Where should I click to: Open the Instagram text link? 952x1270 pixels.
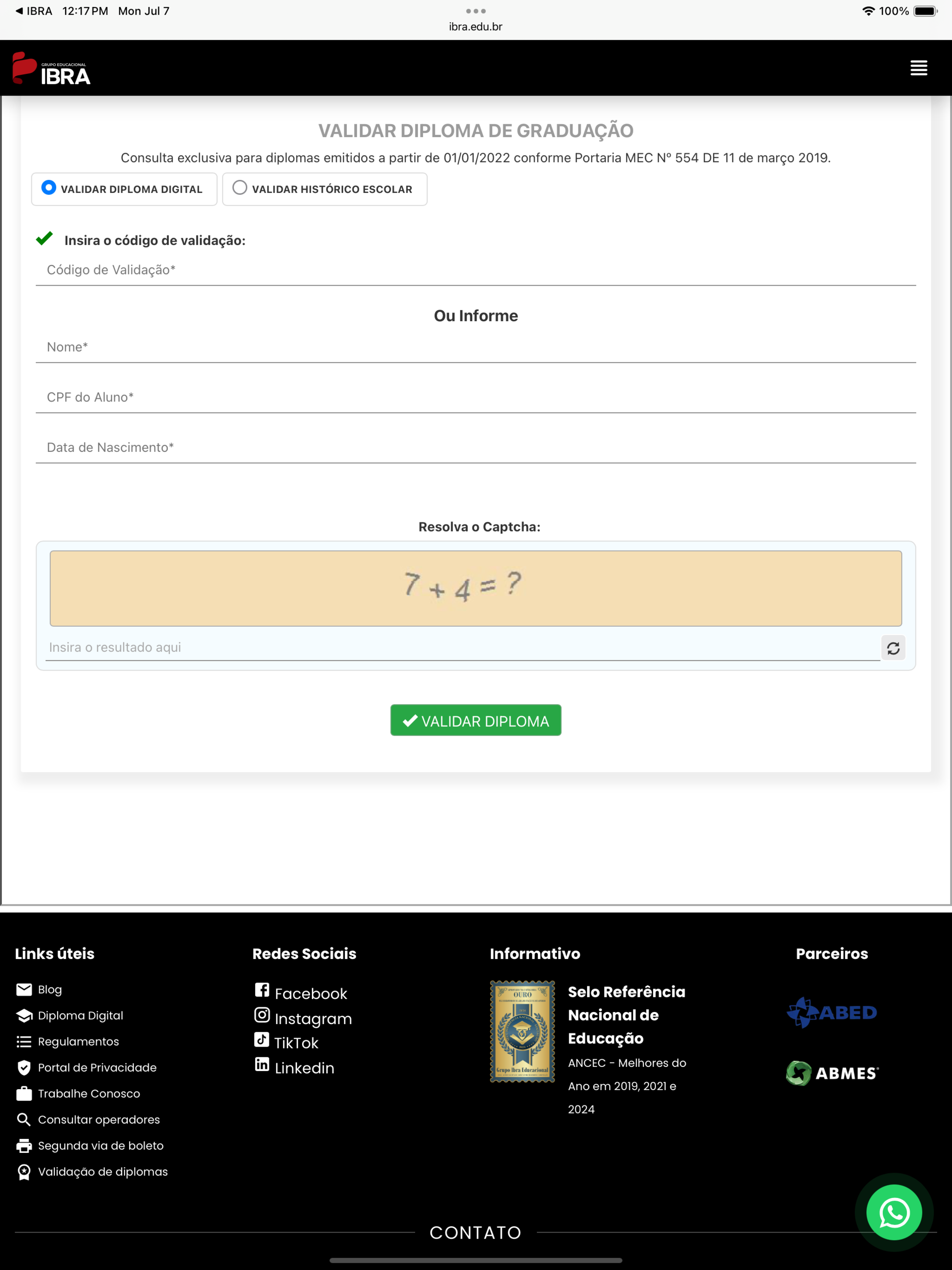pos(313,1018)
